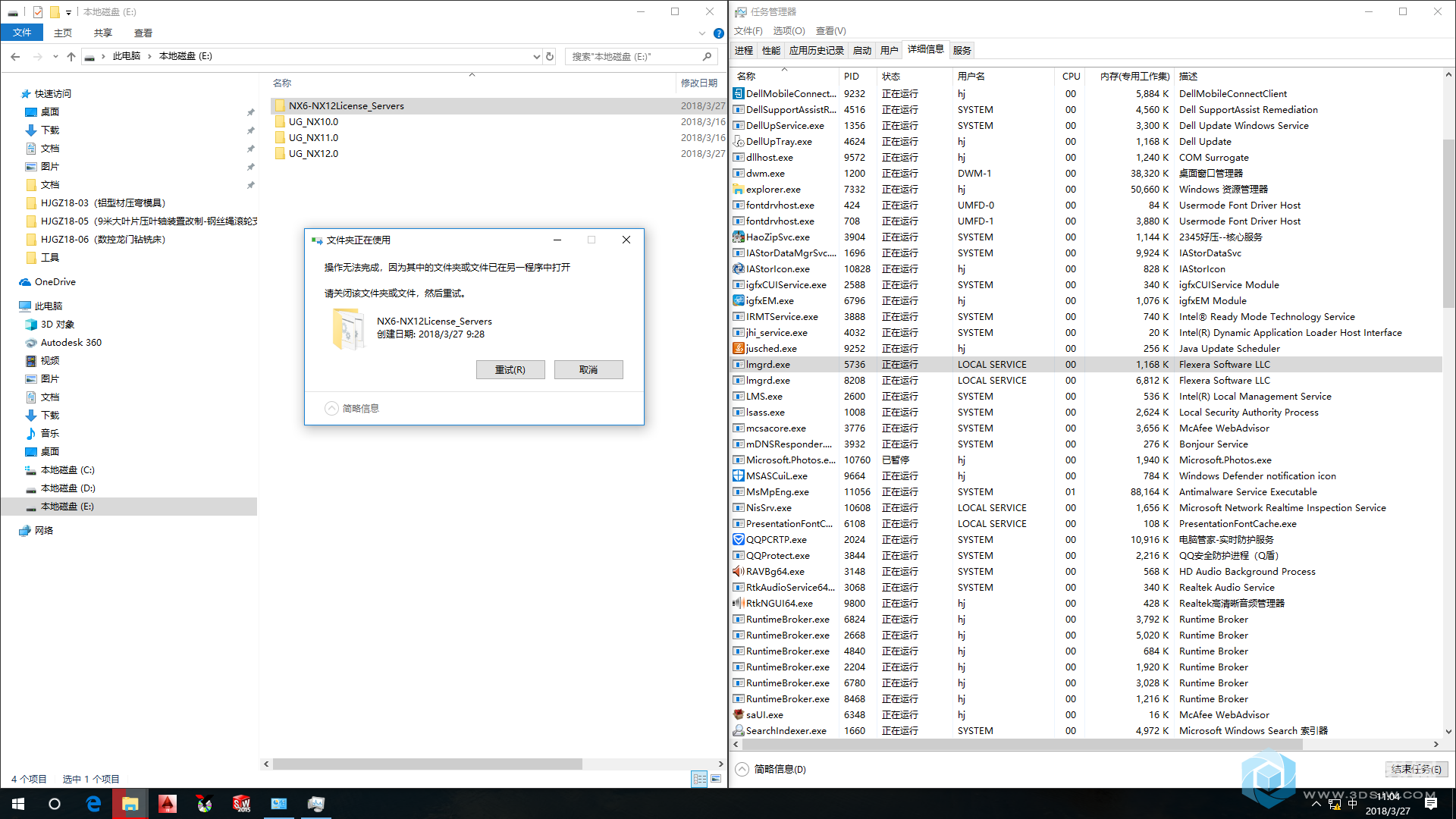1456x819 pixels.
Task: Open 本地磁盘 (C:) in navigation pane
Action: (67, 470)
